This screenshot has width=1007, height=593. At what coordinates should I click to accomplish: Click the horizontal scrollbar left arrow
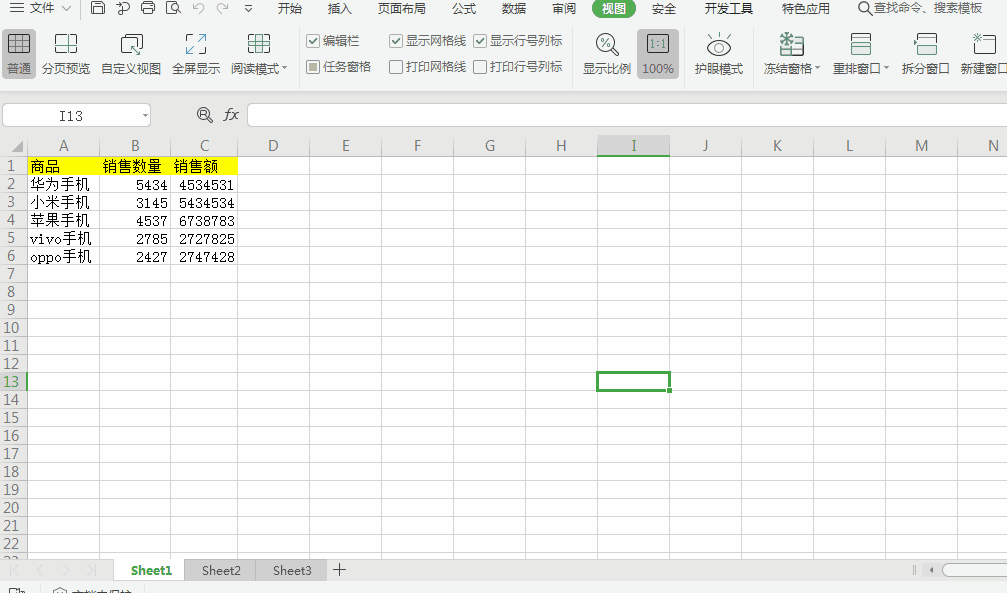pyautogui.click(x=931, y=569)
